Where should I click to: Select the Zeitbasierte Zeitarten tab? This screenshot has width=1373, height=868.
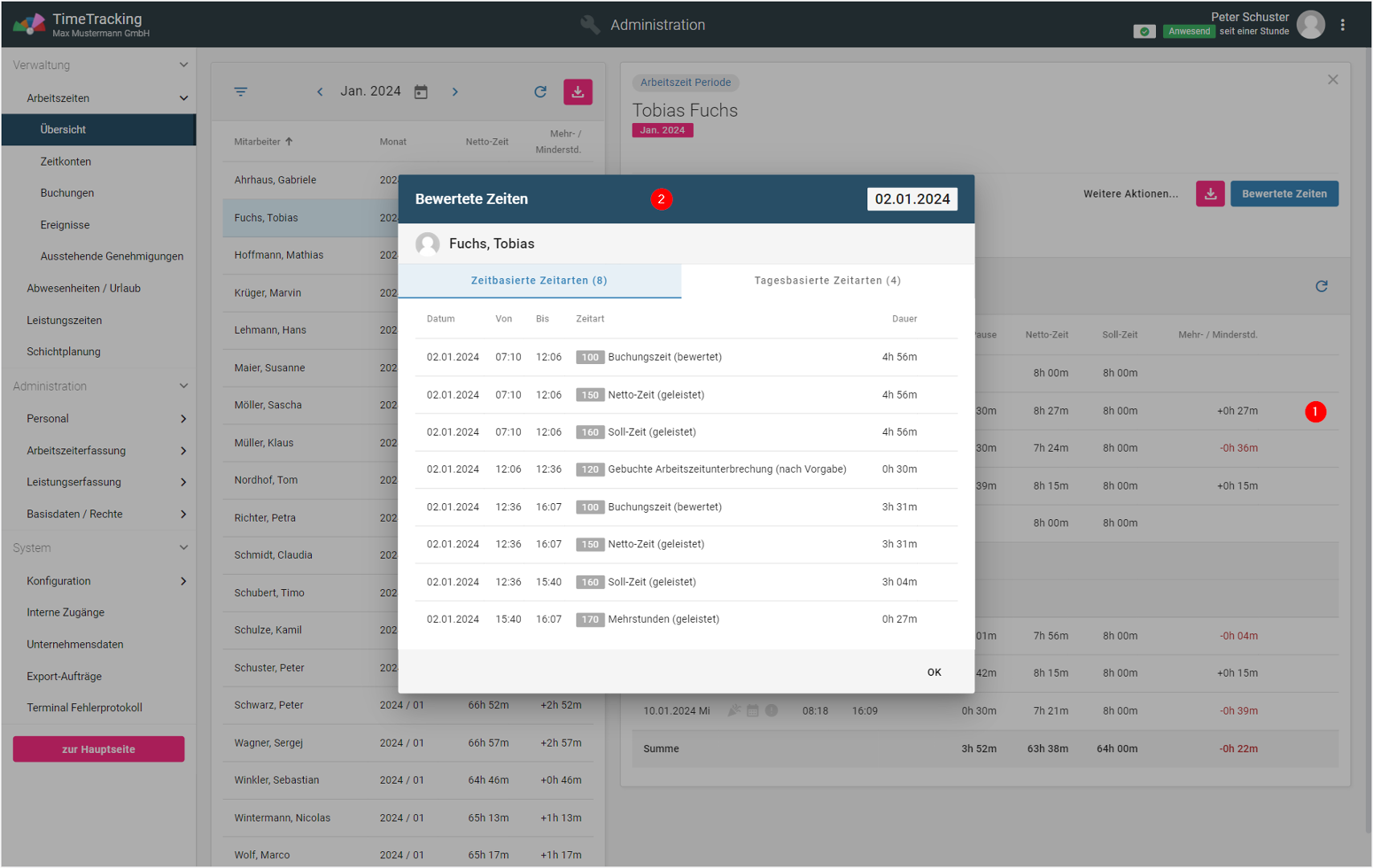point(539,280)
